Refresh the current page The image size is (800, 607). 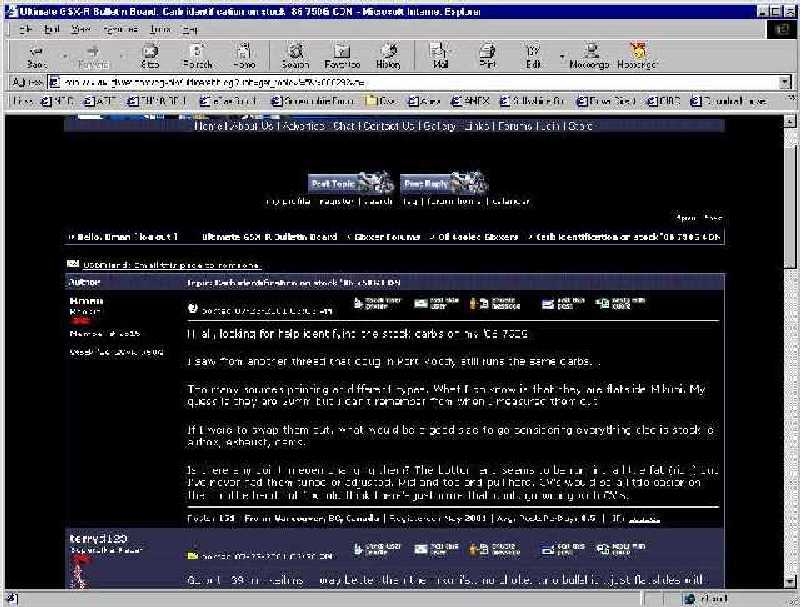[197, 56]
